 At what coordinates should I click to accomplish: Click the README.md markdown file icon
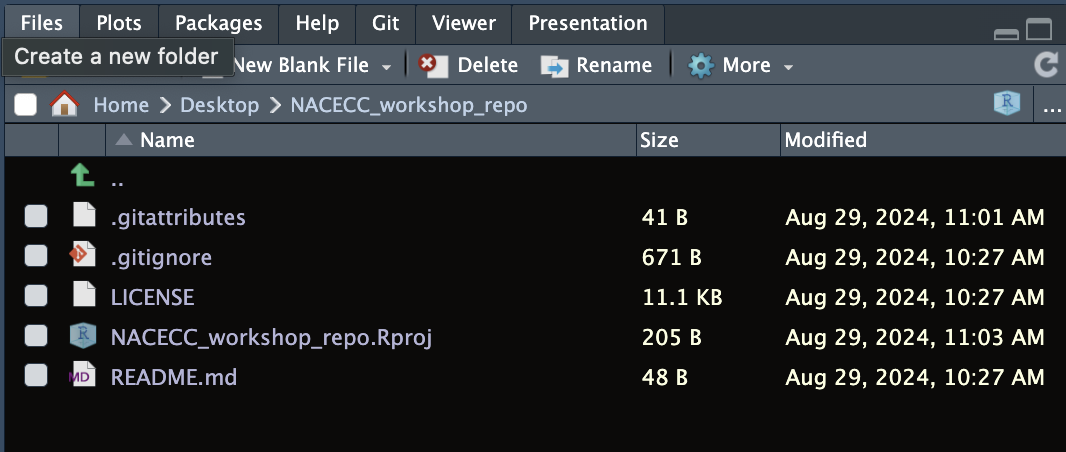click(83, 377)
